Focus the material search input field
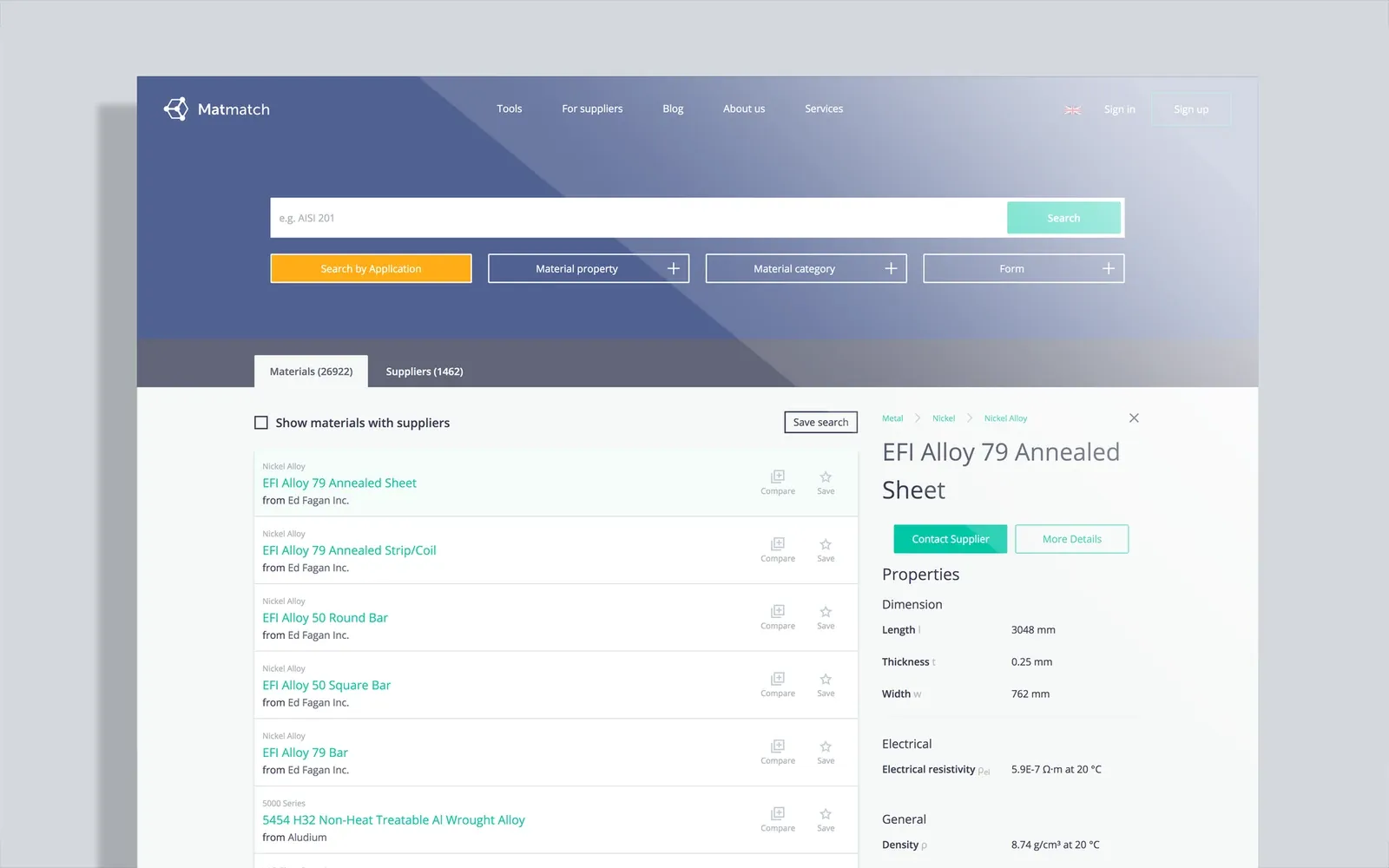The height and width of the screenshot is (868, 1389). [x=639, y=218]
